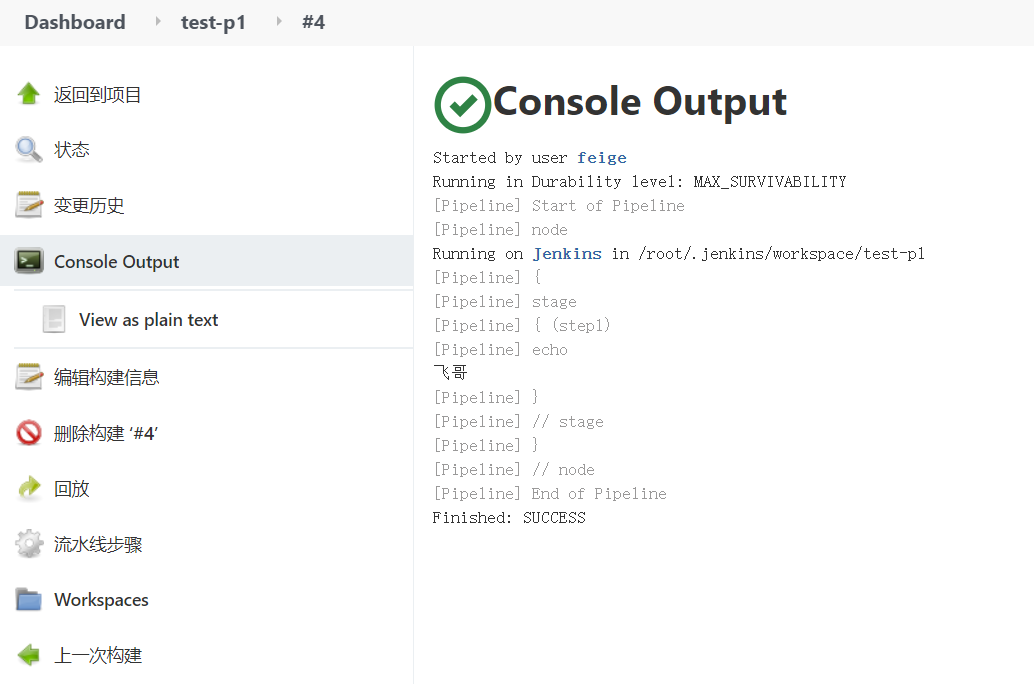Click the green left arrow for 上一次构建

point(29,655)
